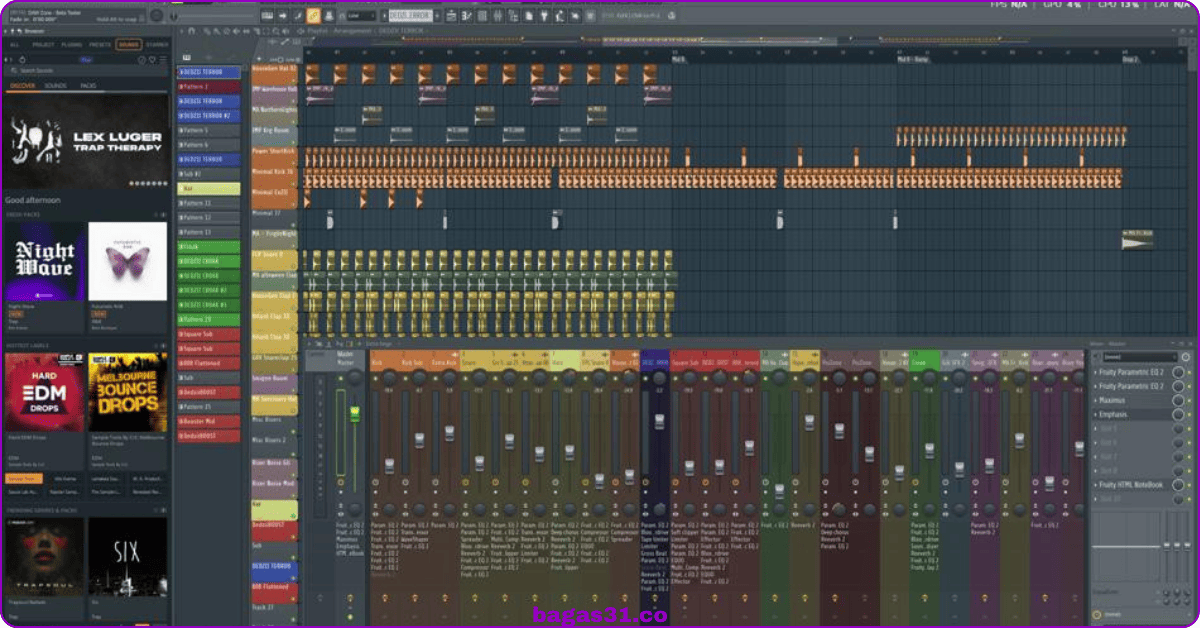The height and width of the screenshot is (628, 1200).
Task: Mute the Sub SFX mixer track
Action: tap(945, 379)
